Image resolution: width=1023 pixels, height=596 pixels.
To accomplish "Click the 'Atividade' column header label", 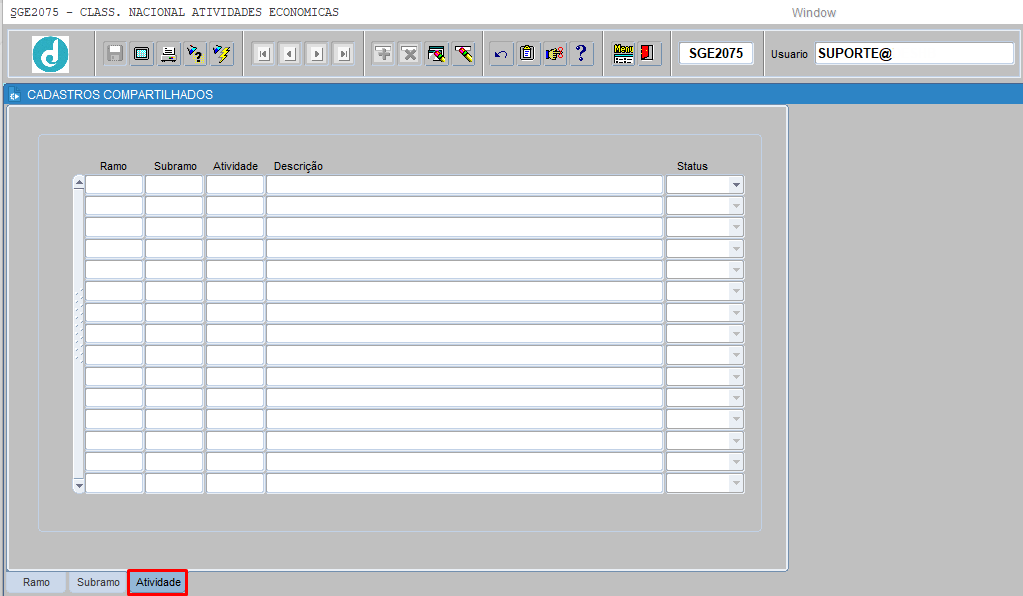I will (x=236, y=166).
